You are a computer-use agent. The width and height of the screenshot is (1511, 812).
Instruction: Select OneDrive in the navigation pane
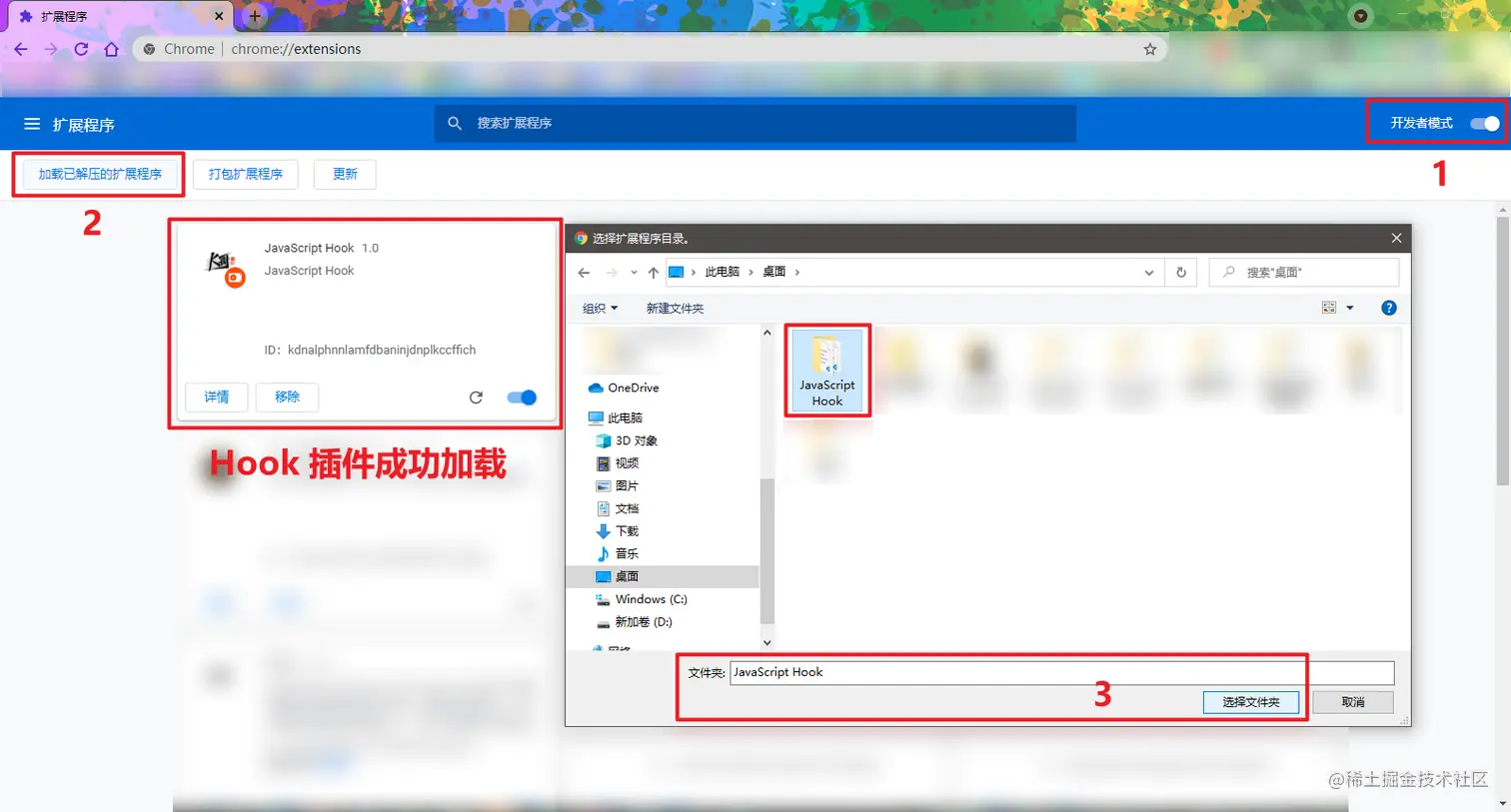624,388
